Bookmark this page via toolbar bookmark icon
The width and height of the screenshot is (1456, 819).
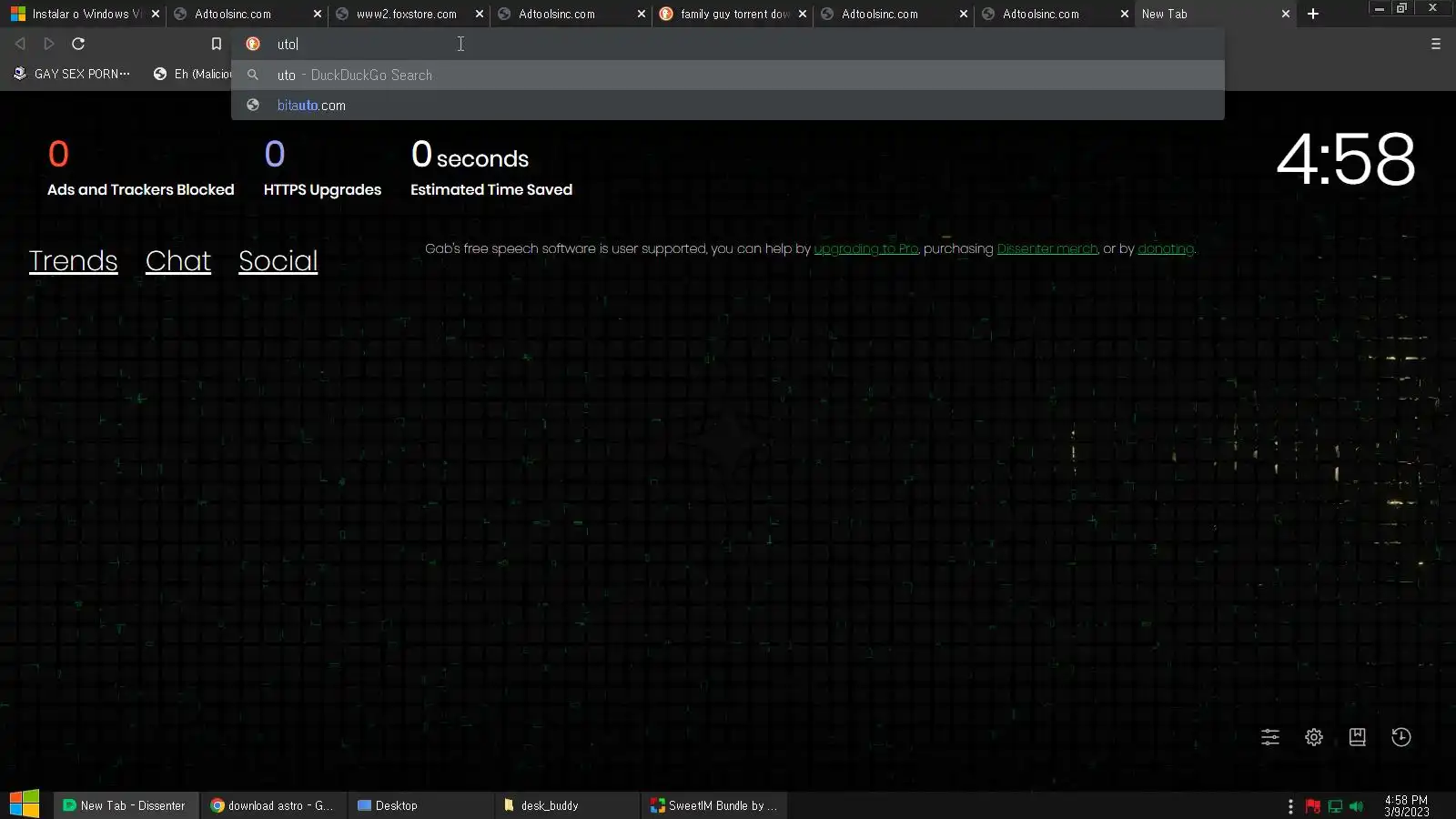click(217, 44)
